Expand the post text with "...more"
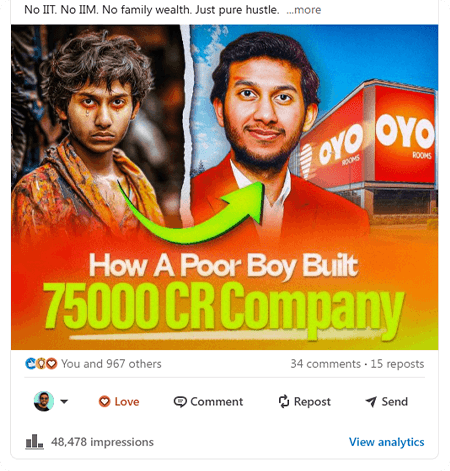450x471 pixels. coord(304,10)
